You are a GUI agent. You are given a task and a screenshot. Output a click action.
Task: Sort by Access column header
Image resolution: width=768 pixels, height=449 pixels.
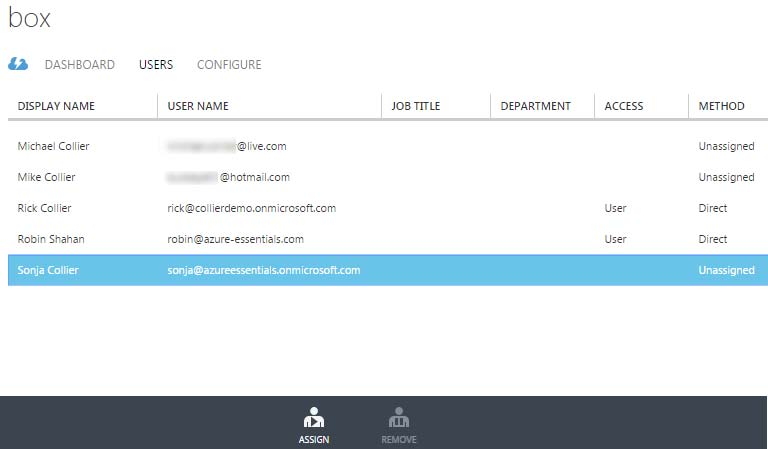(x=624, y=106)
